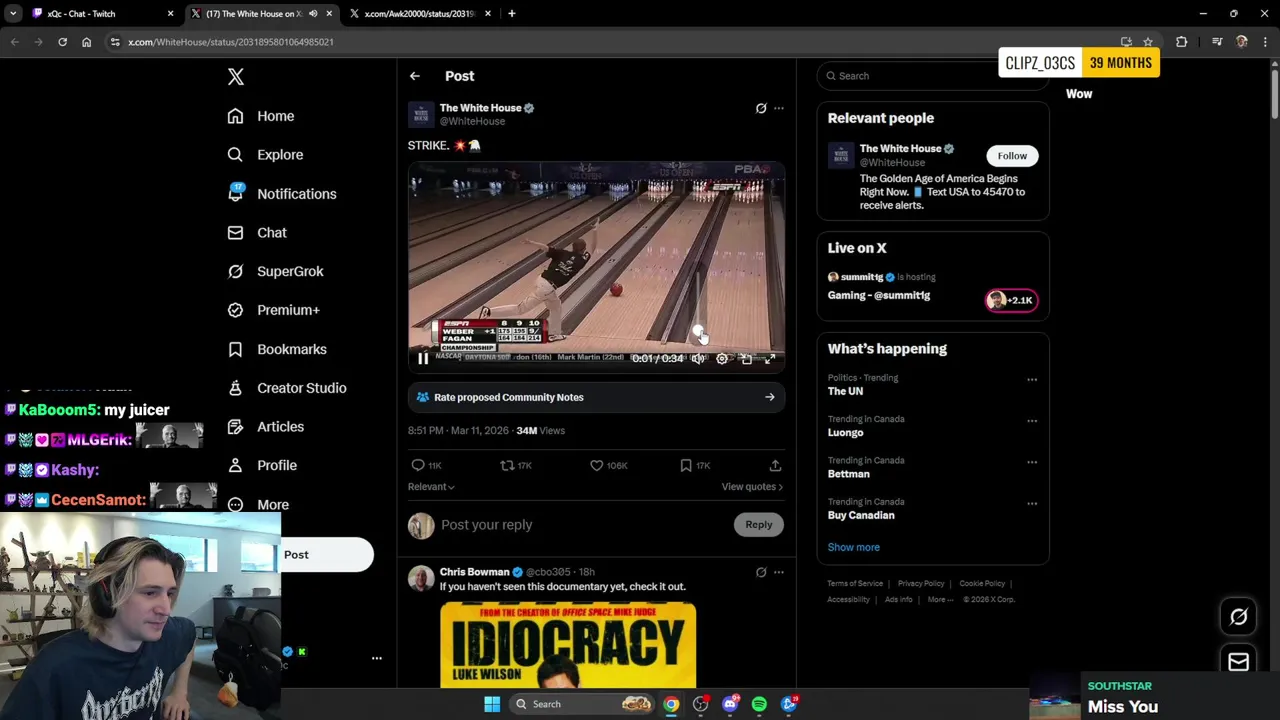Open Terms of Service link
This screenshot has height=720, width=1280.
coord(855,584)
